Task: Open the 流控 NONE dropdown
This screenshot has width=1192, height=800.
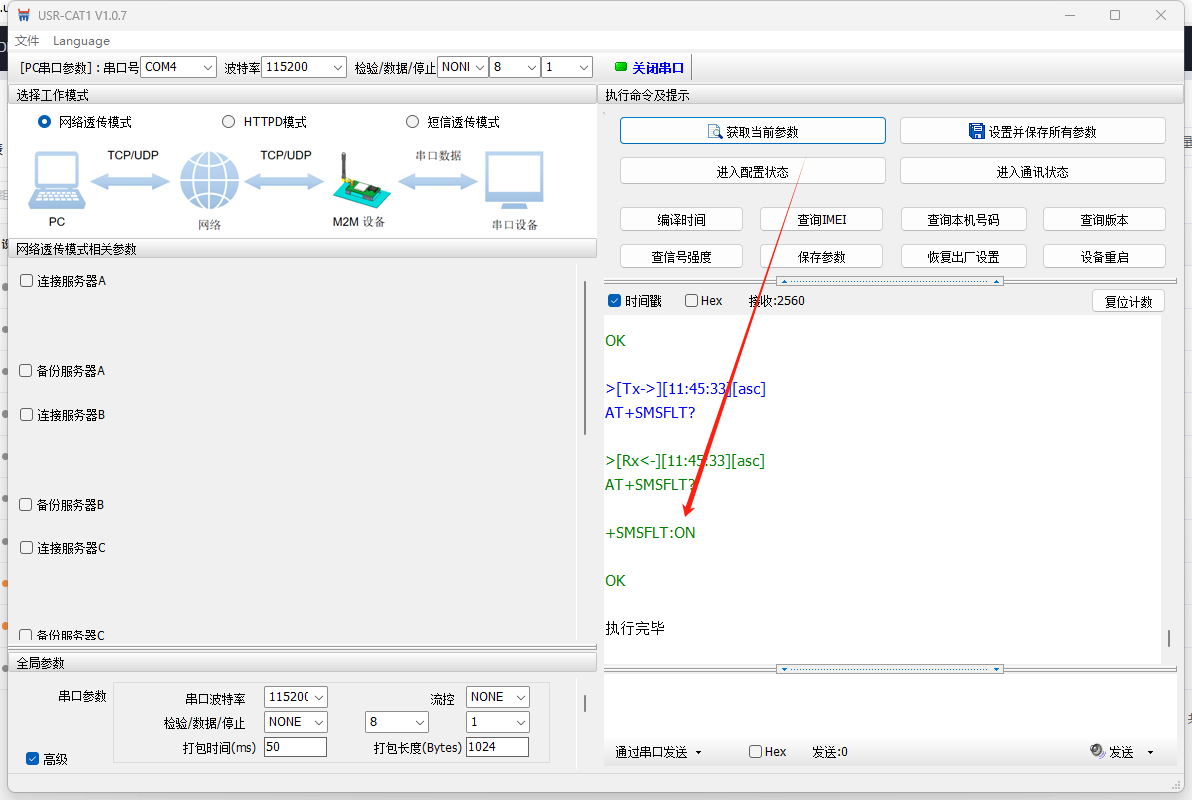Action: pyautogui.click(x=497, y=697)
